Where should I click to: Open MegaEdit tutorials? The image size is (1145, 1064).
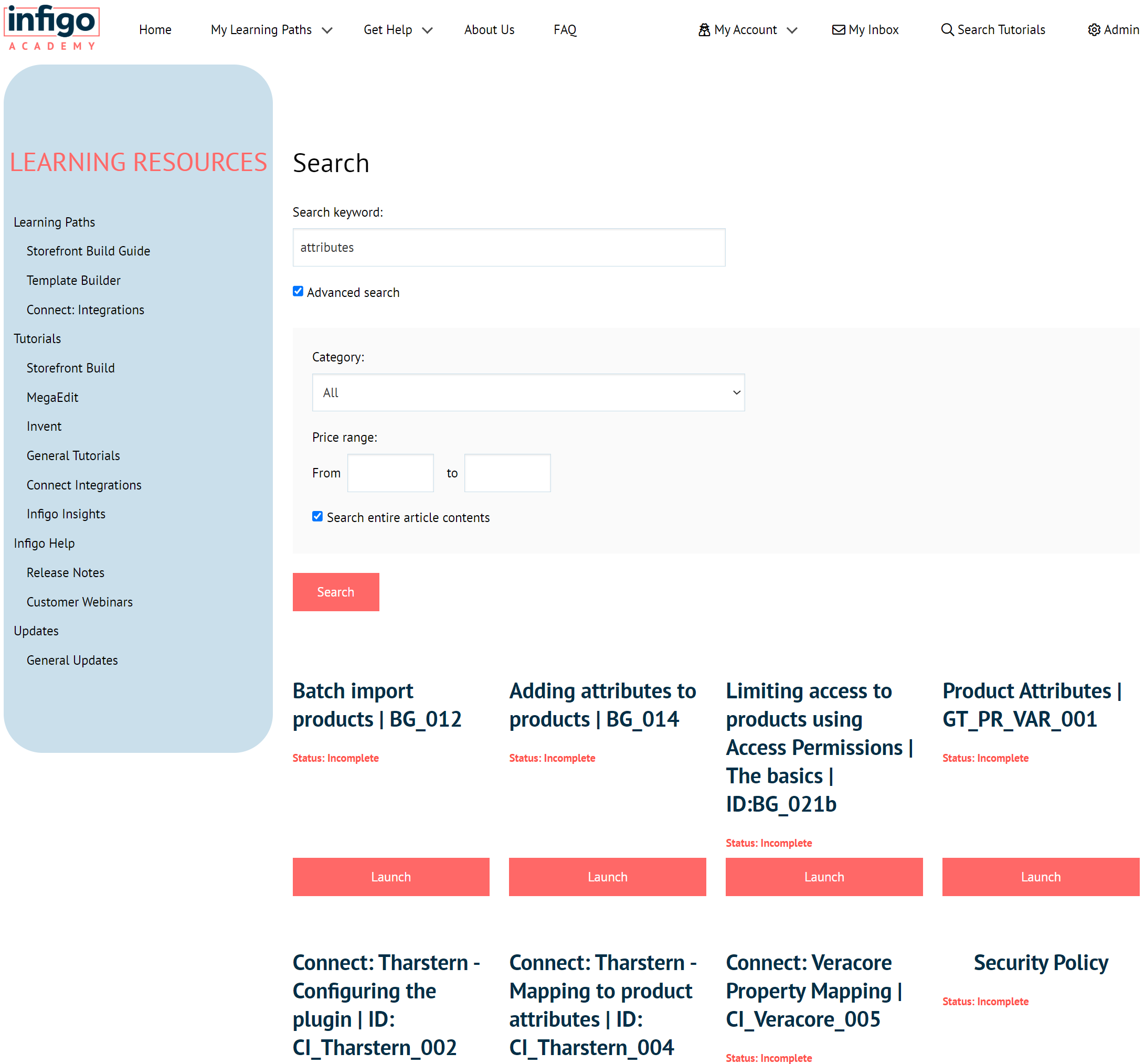(52, 397)
